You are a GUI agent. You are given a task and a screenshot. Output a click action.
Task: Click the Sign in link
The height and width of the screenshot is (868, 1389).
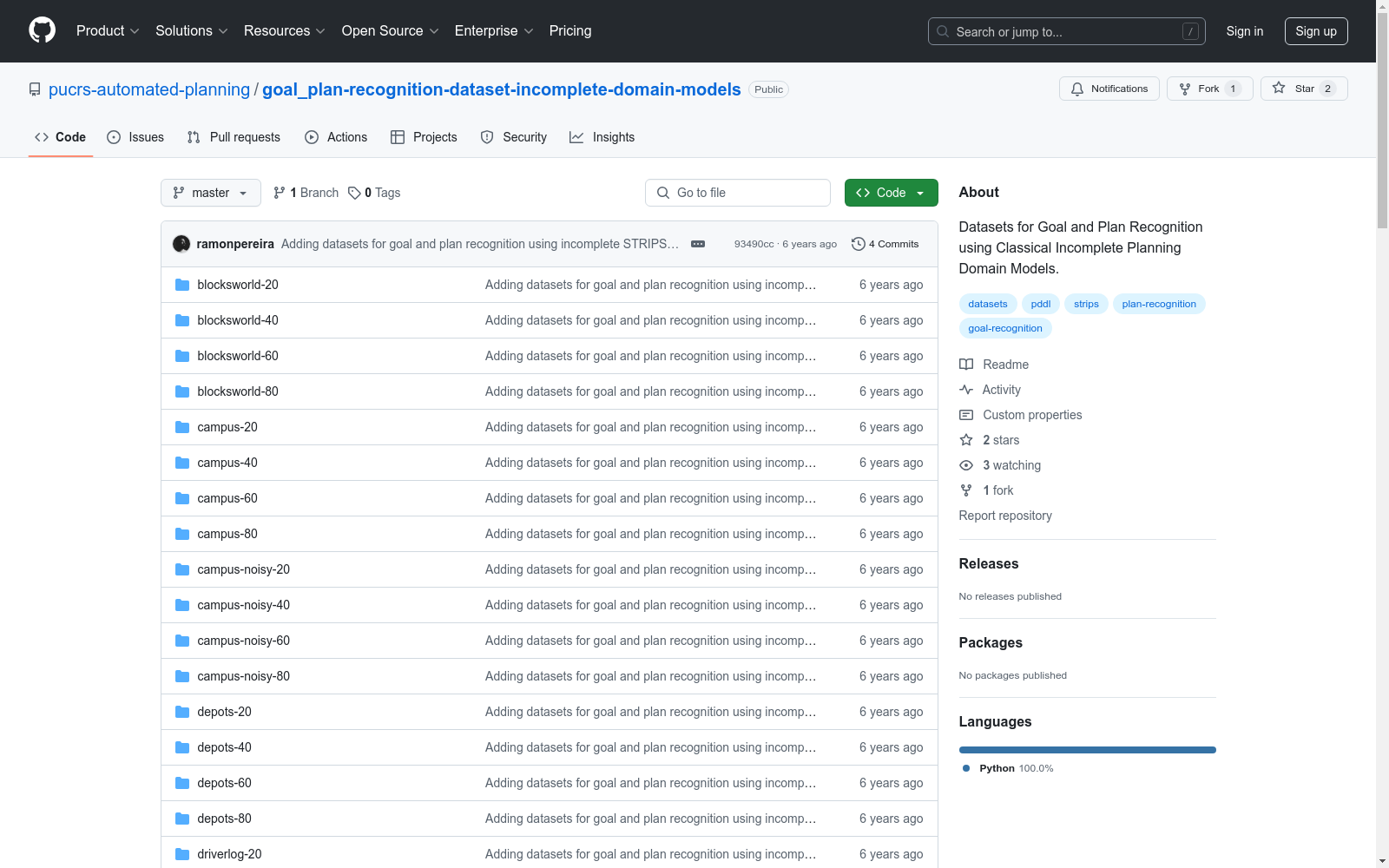[1245, 31]
